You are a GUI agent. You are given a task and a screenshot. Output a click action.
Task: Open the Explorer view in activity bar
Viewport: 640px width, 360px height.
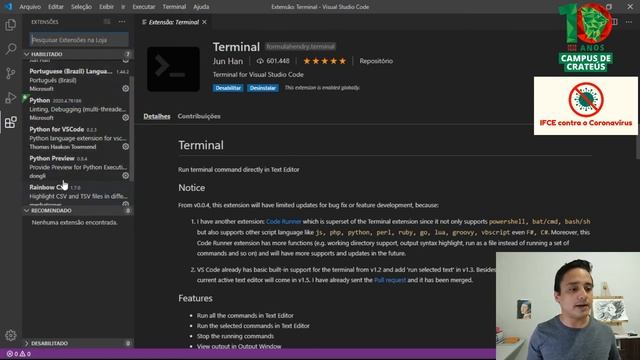click(11, 25)
